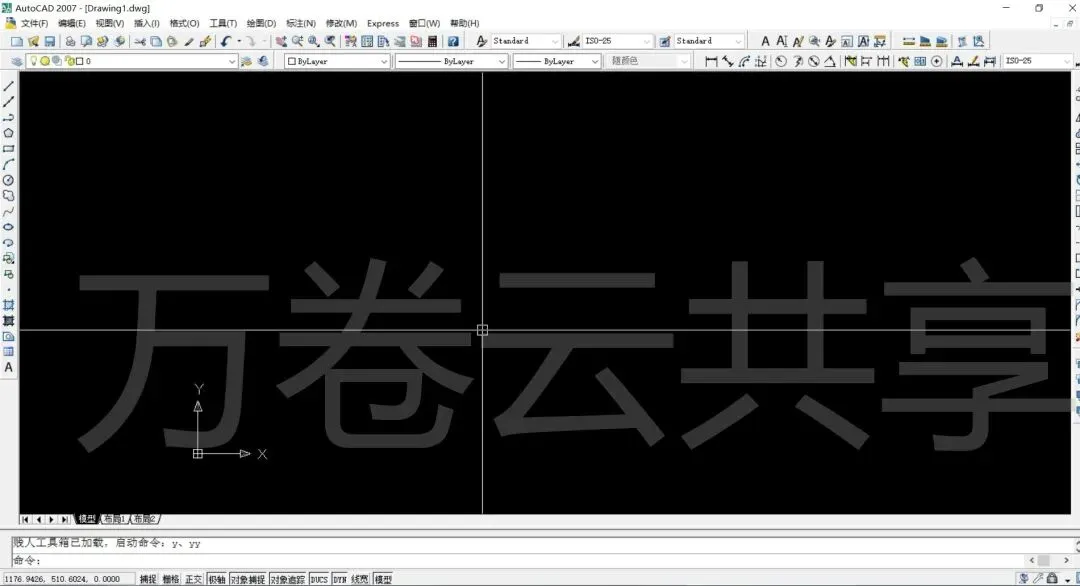Open the undo history dropdown arrow
Image resolution: width=1080 pixels, height=586 pixels.
(239, 41)
